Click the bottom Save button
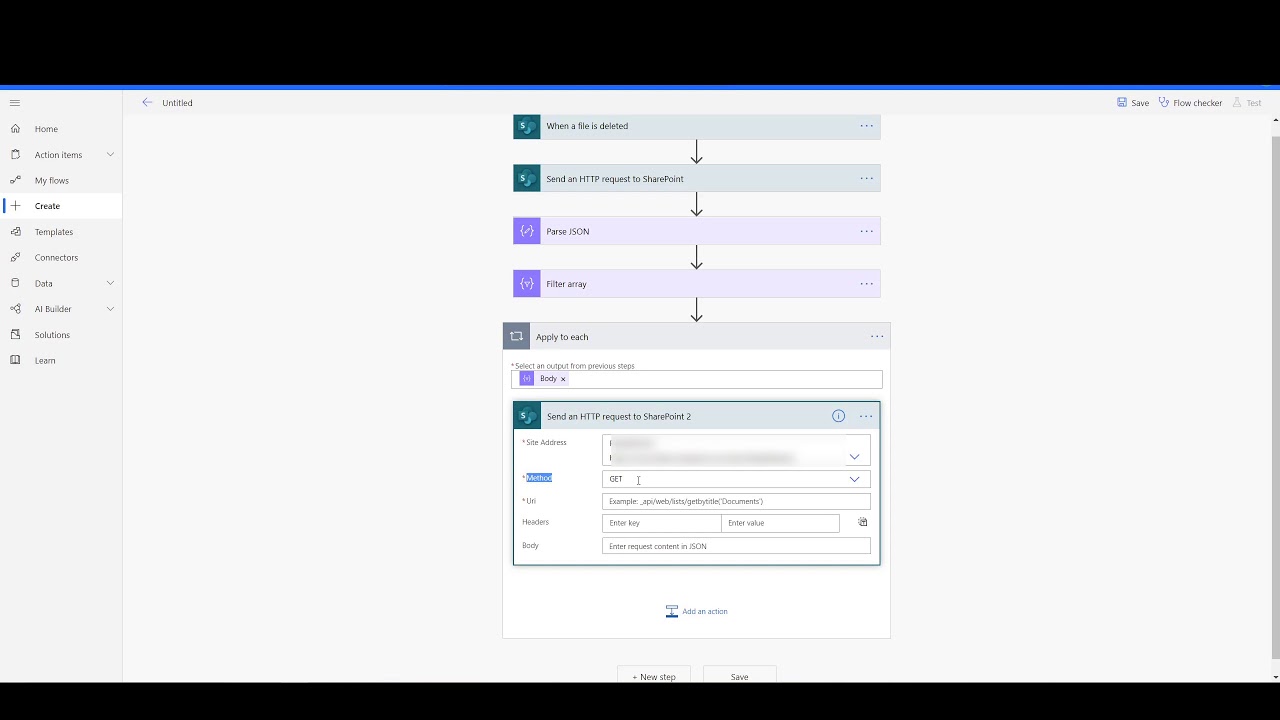Screen dimensions: 1280x720 coord(740,677)
